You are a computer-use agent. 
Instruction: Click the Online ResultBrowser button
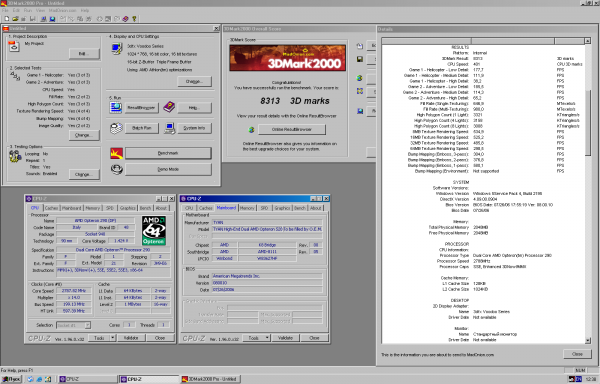pos(292,130)
